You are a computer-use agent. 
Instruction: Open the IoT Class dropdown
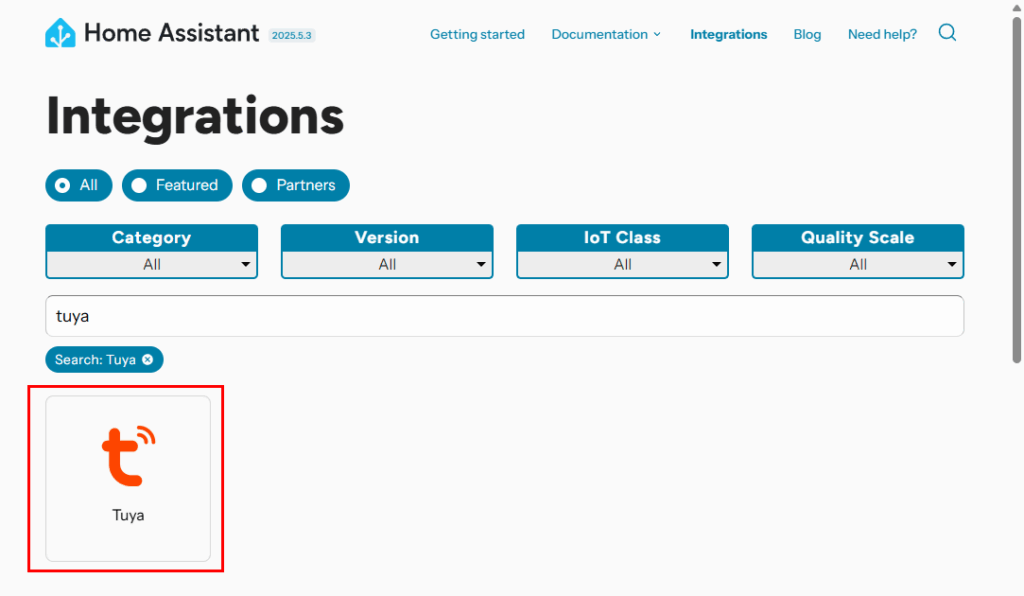(622, 264)
